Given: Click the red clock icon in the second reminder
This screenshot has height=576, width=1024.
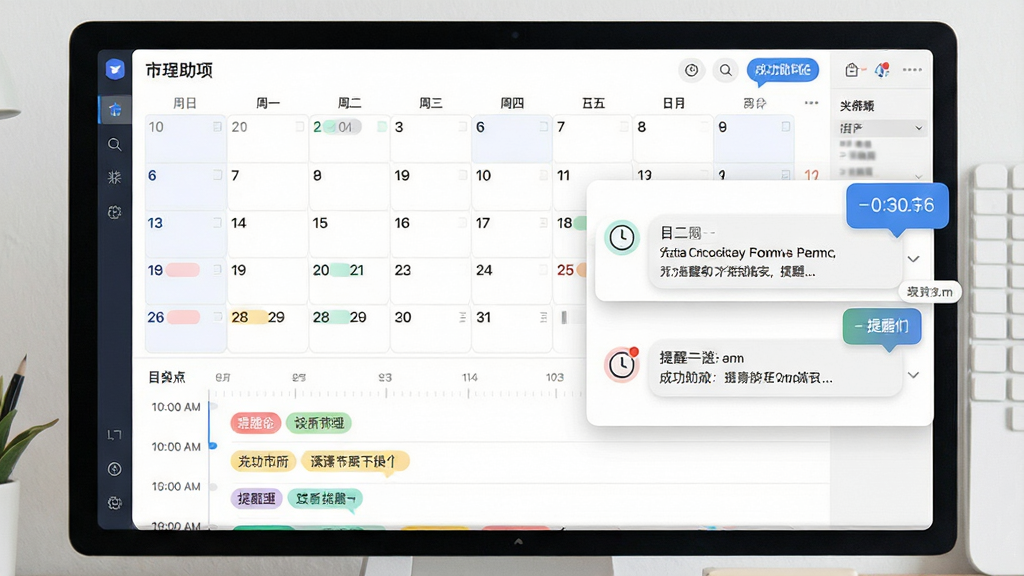Looking at the screenshot, I should click(x=621, y=364).
